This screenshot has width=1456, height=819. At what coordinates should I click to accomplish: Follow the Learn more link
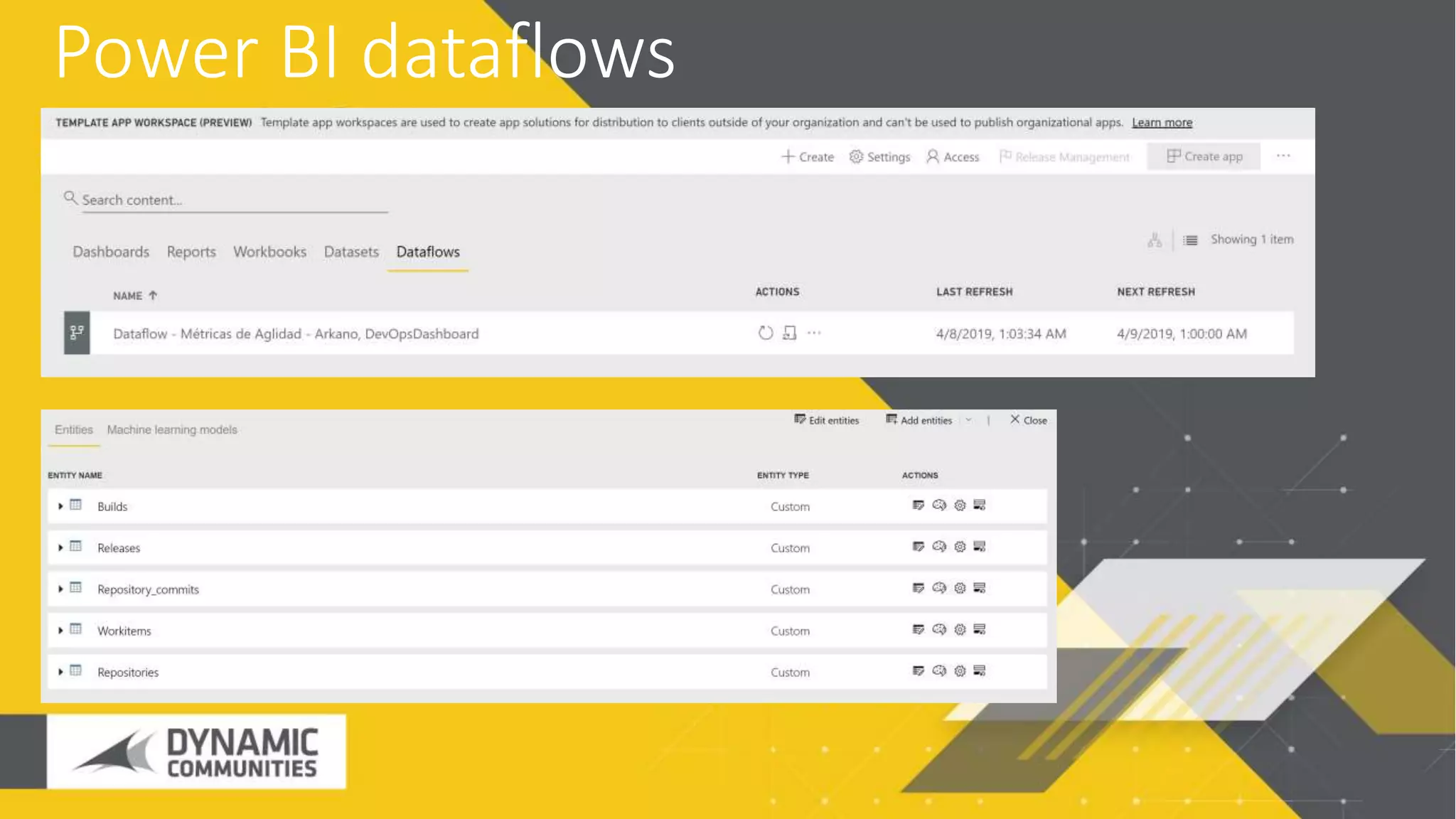[x=1162, y=122]
